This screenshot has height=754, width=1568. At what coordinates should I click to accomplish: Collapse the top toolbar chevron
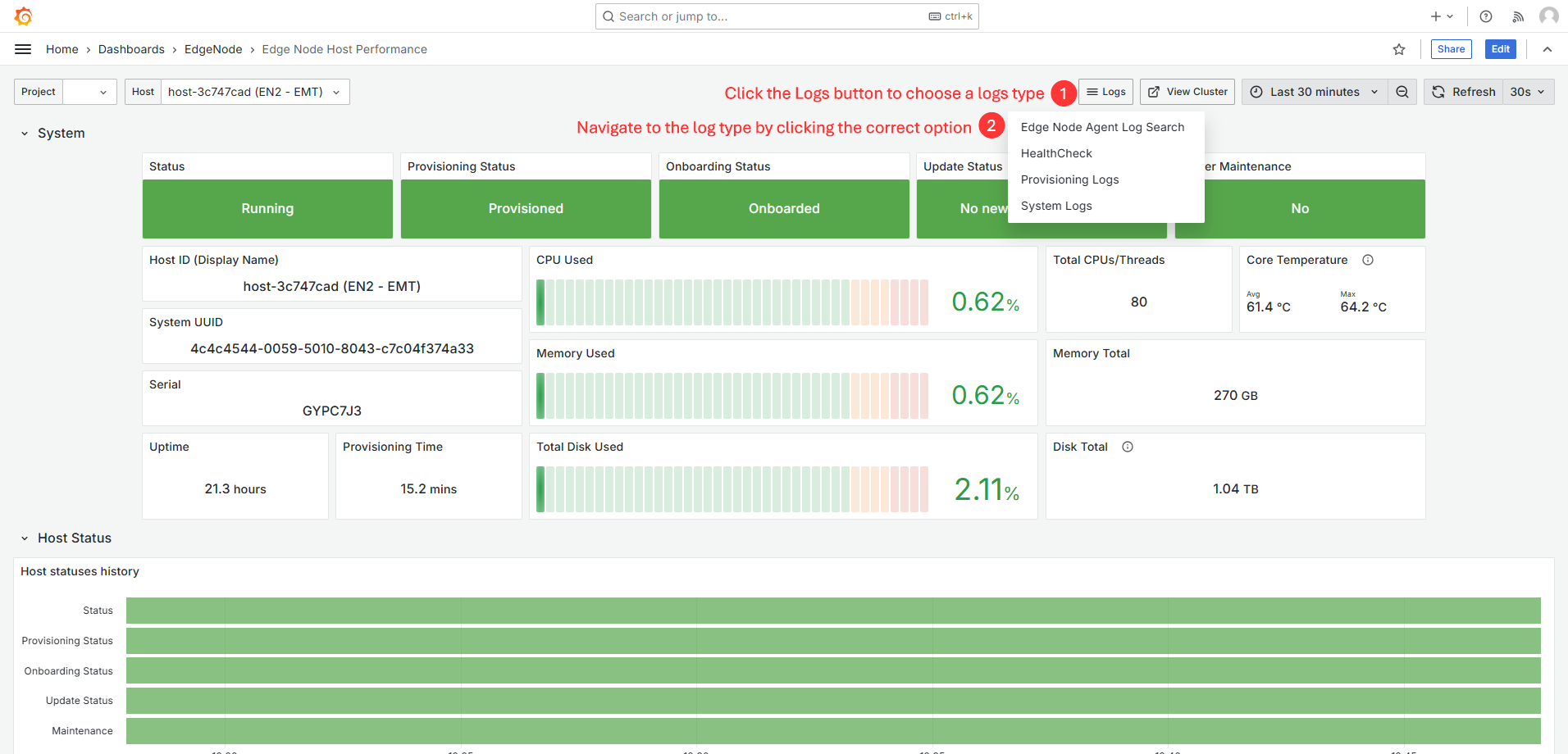pos(1547,49)
